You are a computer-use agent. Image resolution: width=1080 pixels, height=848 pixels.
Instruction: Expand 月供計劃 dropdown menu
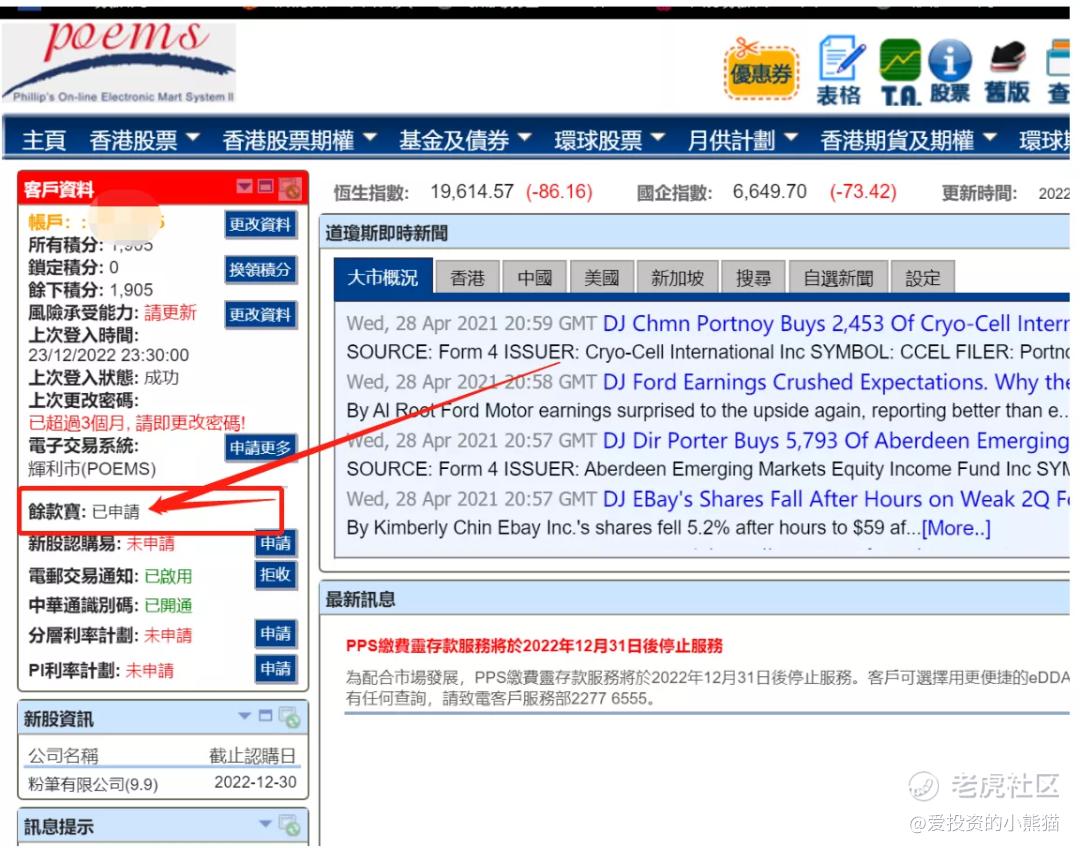[742, 141]
